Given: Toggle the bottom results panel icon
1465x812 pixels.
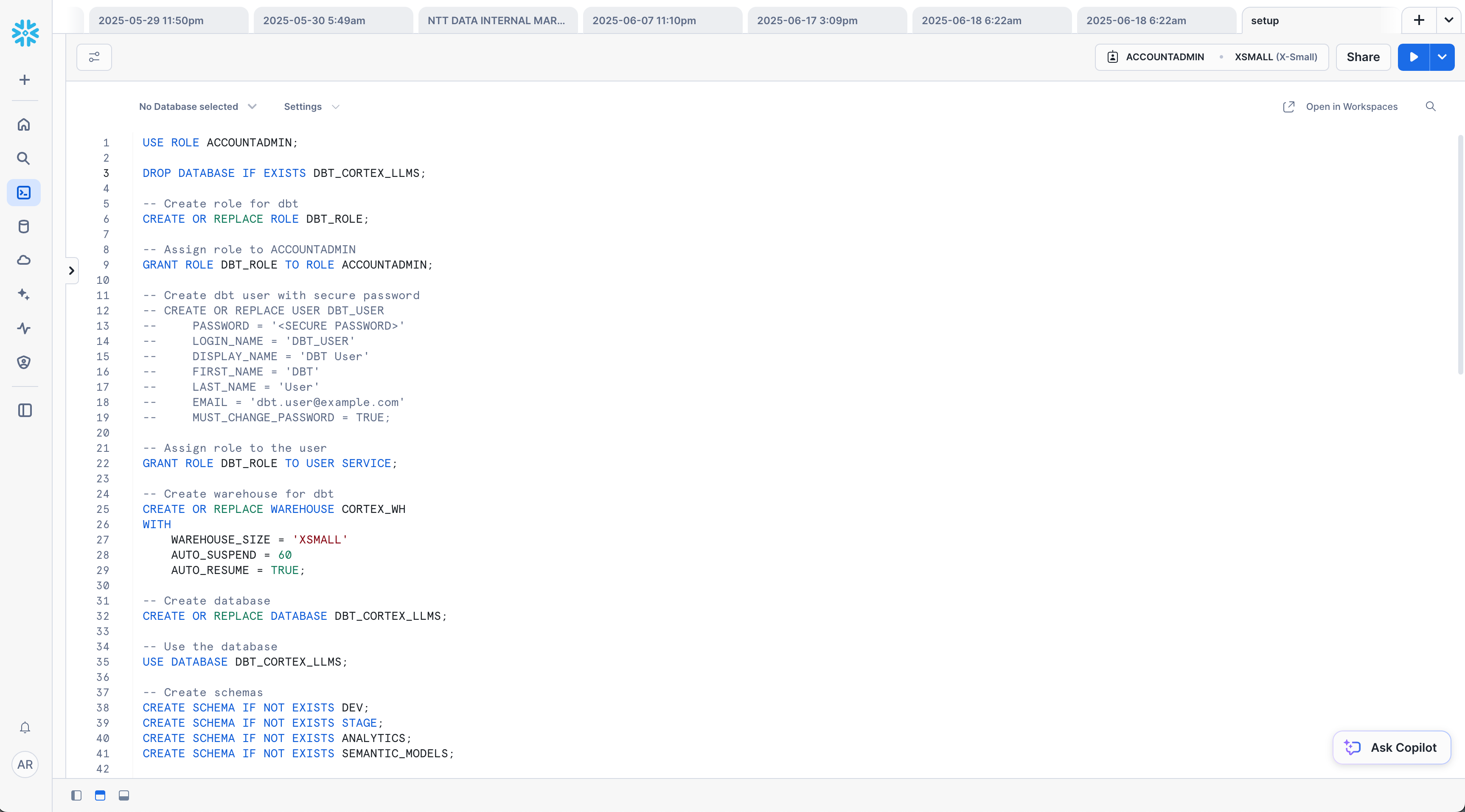Looking at the screenshot, I should [x=124, y=795].
